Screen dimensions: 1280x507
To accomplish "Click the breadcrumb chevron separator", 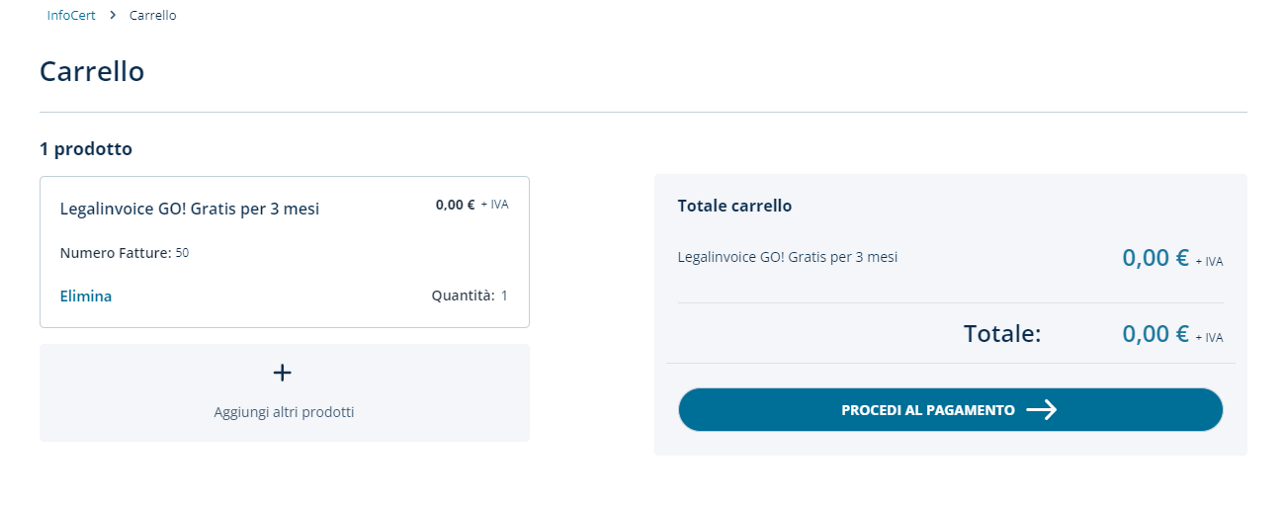I will [x=113, y=15].
